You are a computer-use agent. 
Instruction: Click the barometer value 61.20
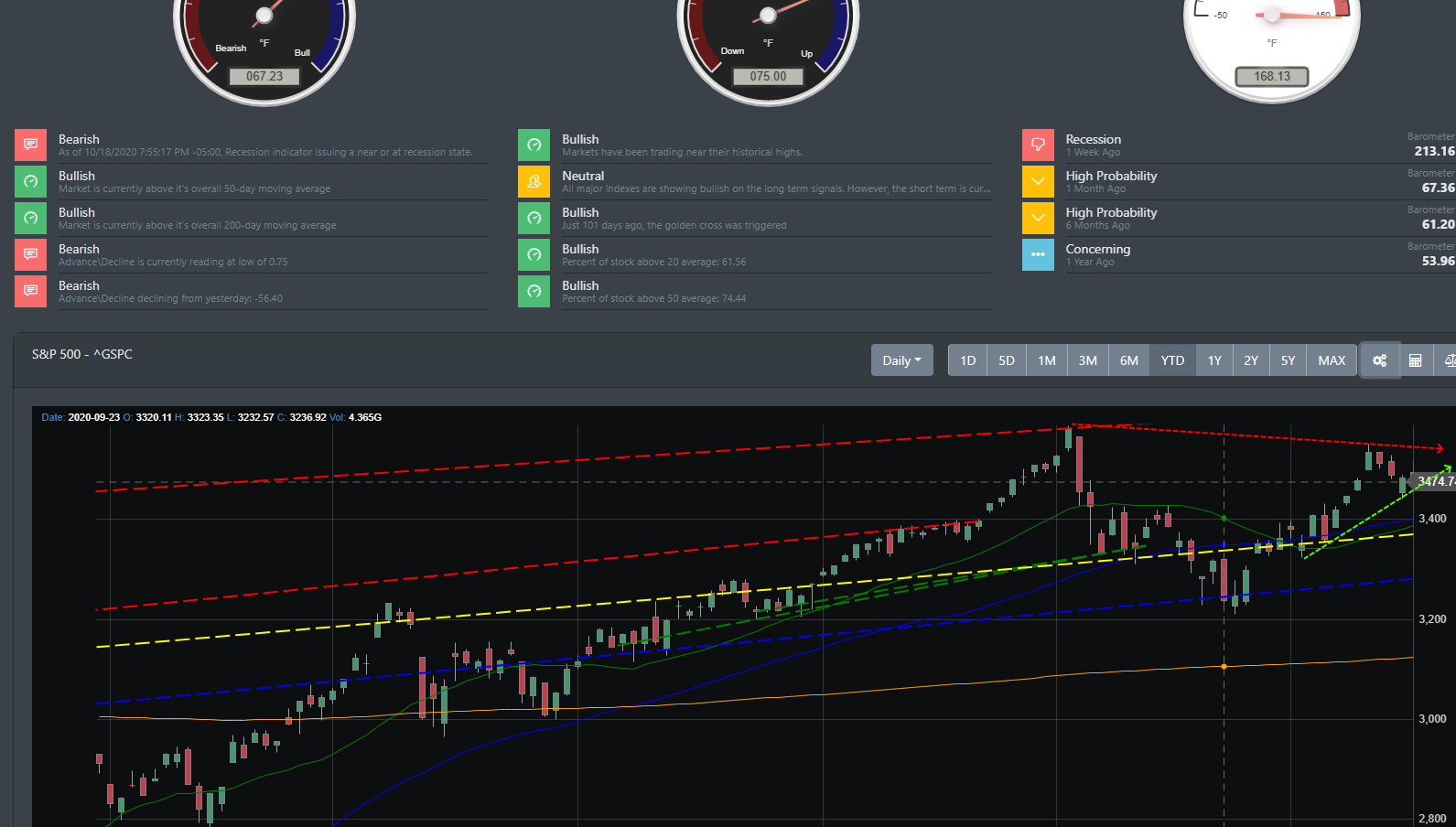[x=1438, y=224]
